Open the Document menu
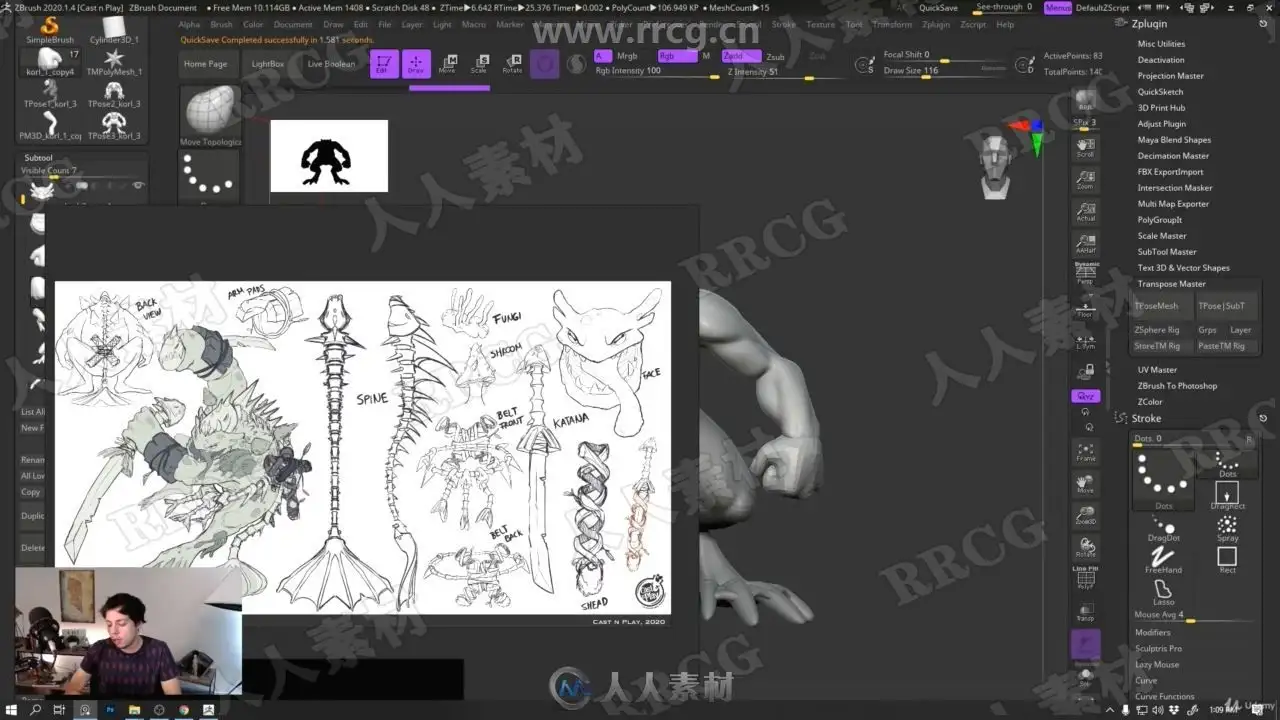1280x720 pixels. click(293, 24)
